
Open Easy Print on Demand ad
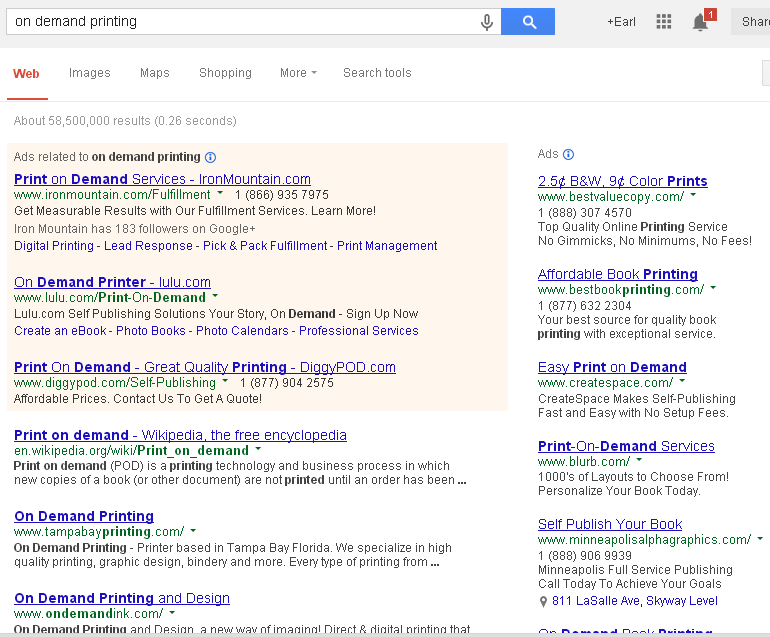pos(612,367)
